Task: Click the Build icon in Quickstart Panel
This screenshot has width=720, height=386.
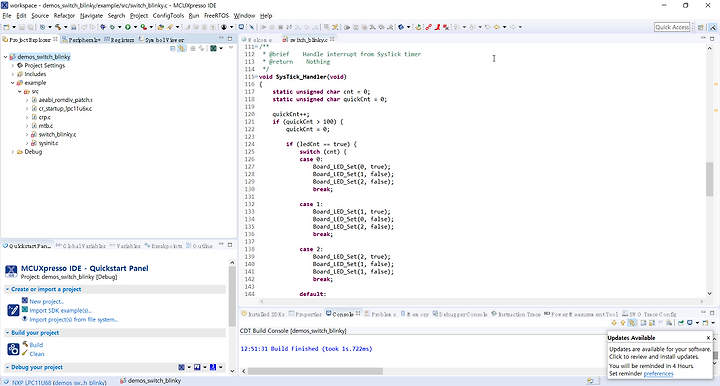Action: (13, 349)
